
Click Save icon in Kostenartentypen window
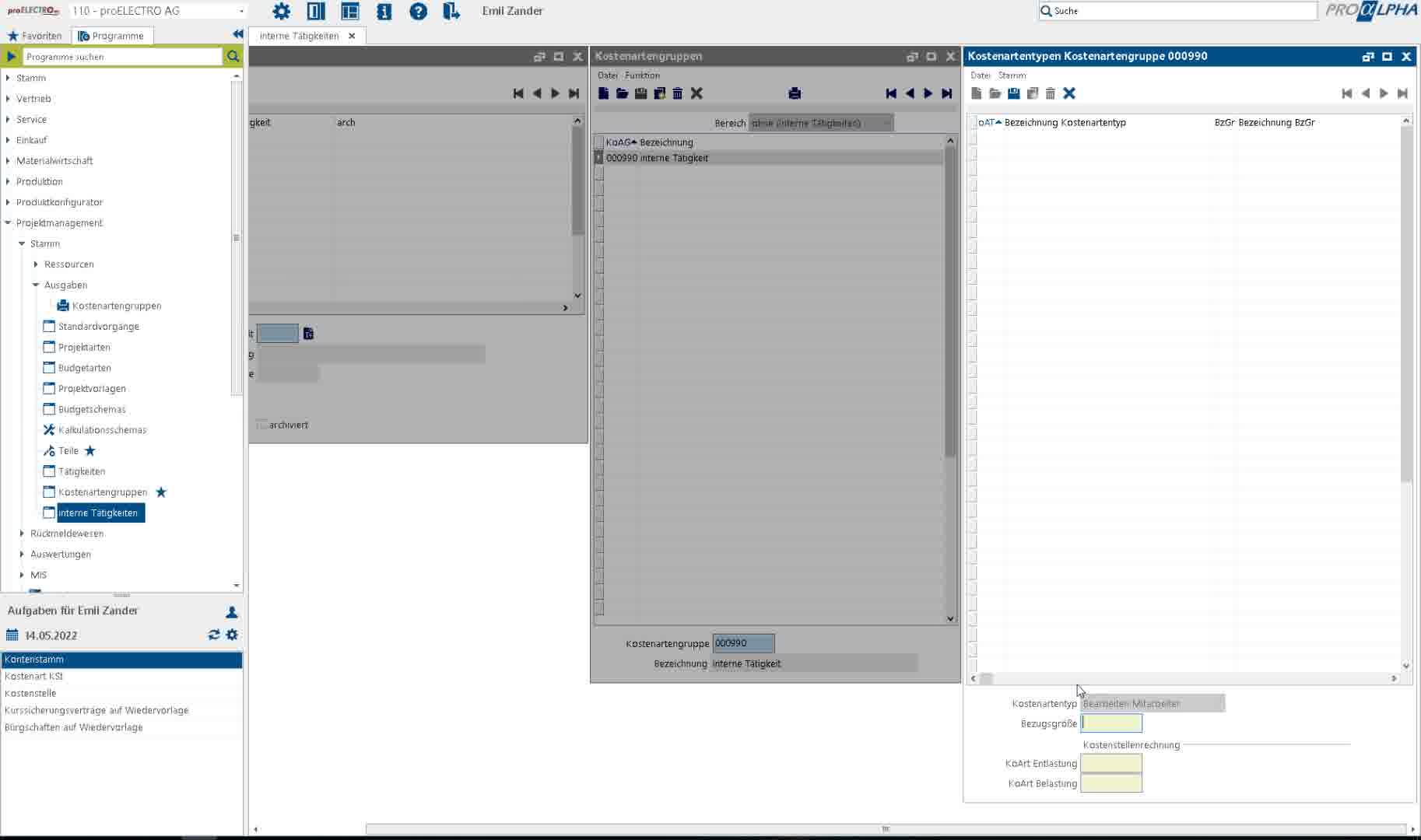pos(1013,93)
